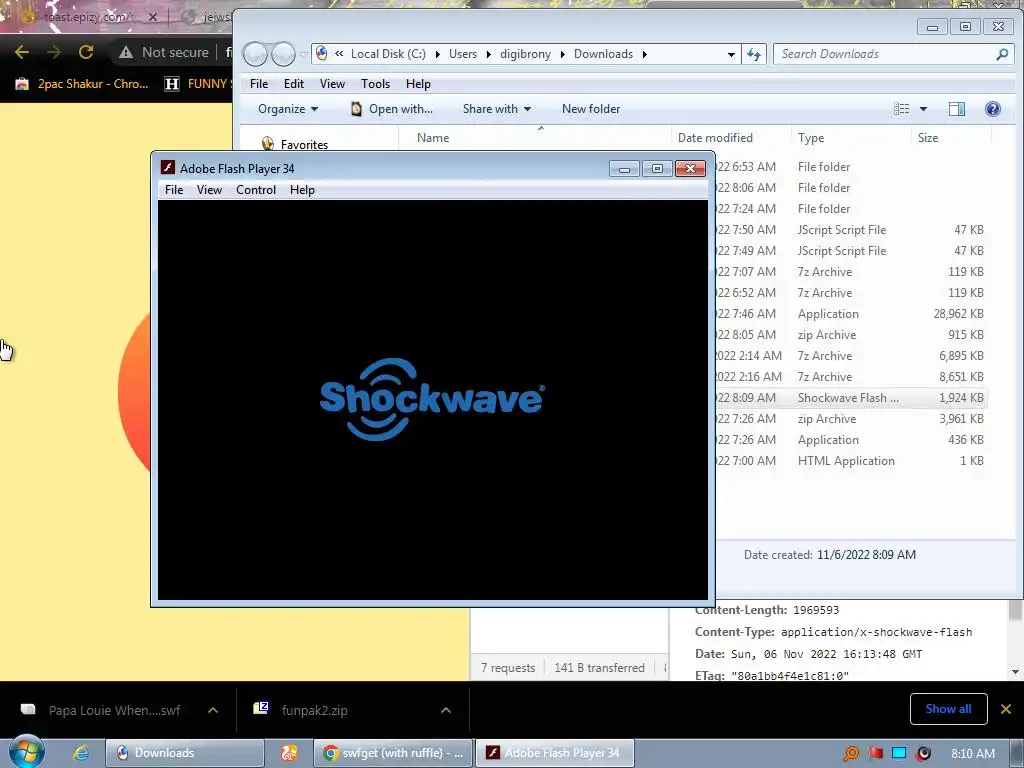Image resolution: width=1024 pixels, height=768 pixels.
Task: Click Open with... in Explorer toolbar
Action: [392, 109]
